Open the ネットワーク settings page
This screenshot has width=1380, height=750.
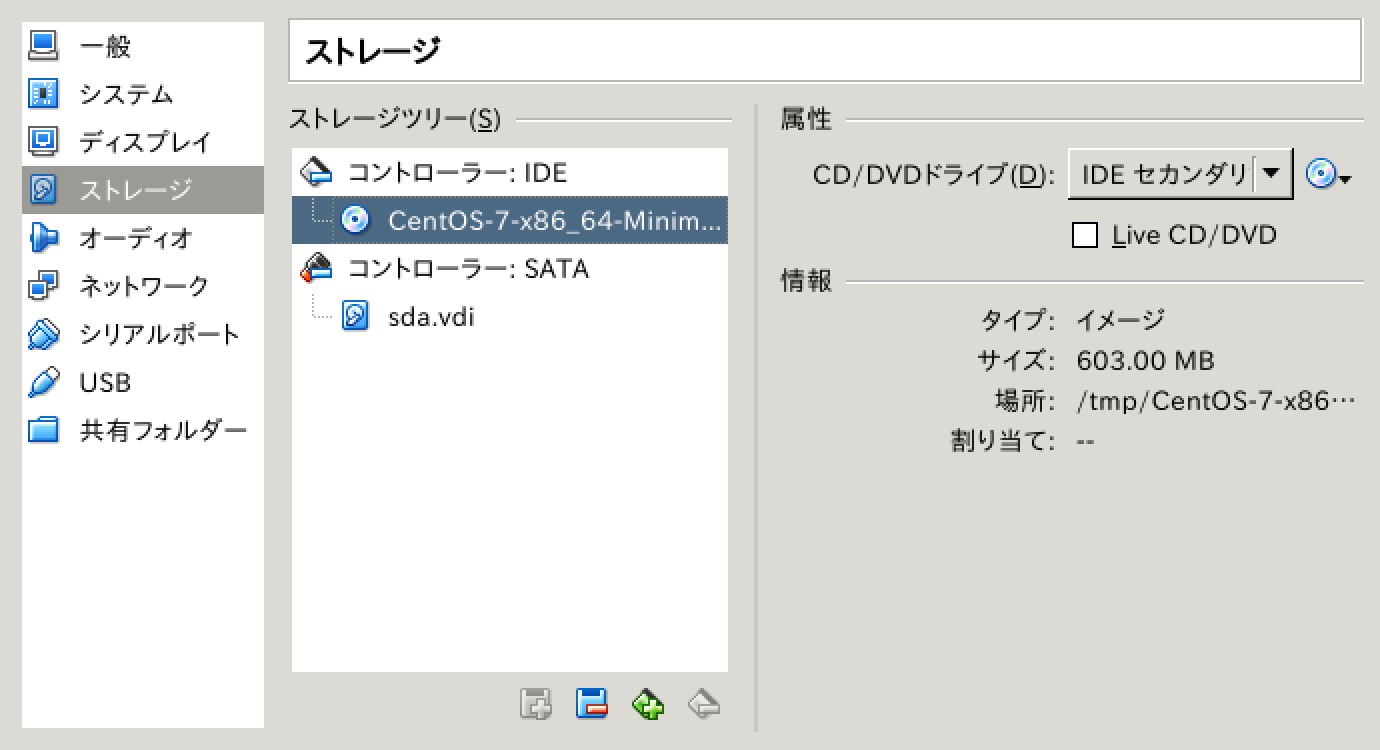click(x=144, y=286)
